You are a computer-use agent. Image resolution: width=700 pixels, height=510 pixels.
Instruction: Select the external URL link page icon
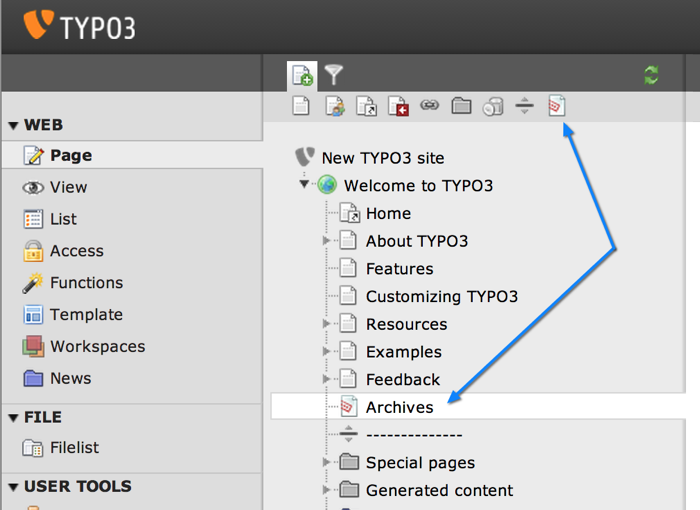click(429, 105)
